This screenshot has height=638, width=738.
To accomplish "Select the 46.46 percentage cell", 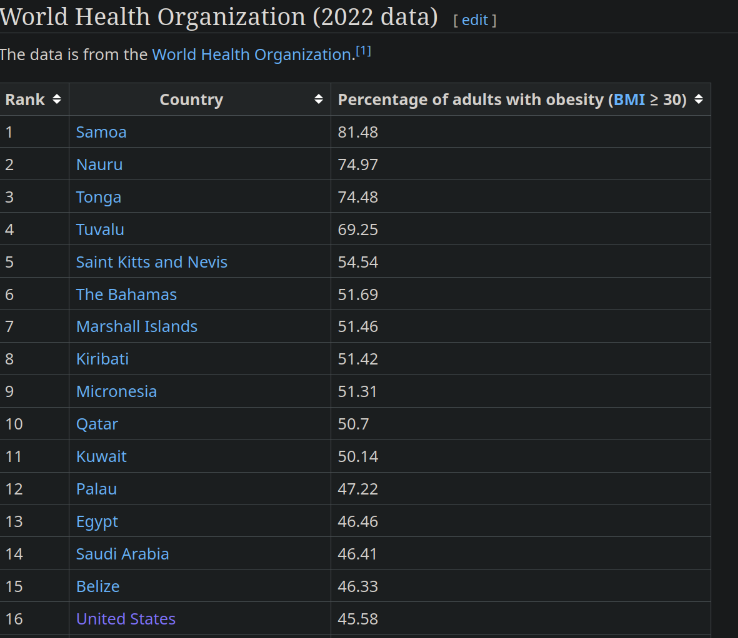I will (x=520, y=521).
